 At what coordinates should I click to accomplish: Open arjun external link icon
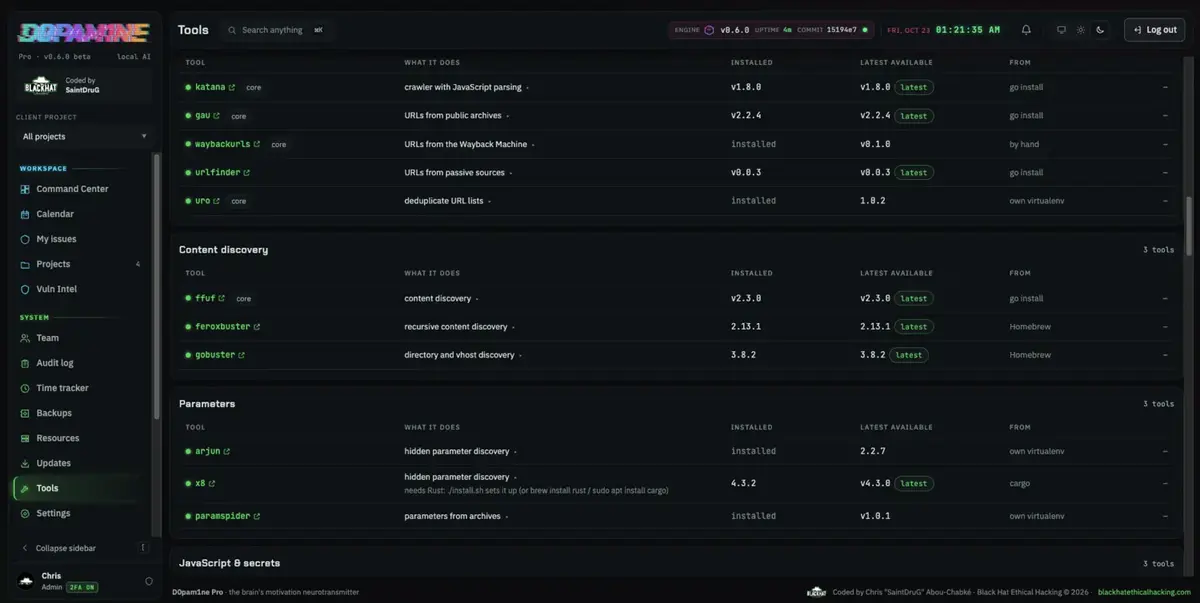coord(226,452)
